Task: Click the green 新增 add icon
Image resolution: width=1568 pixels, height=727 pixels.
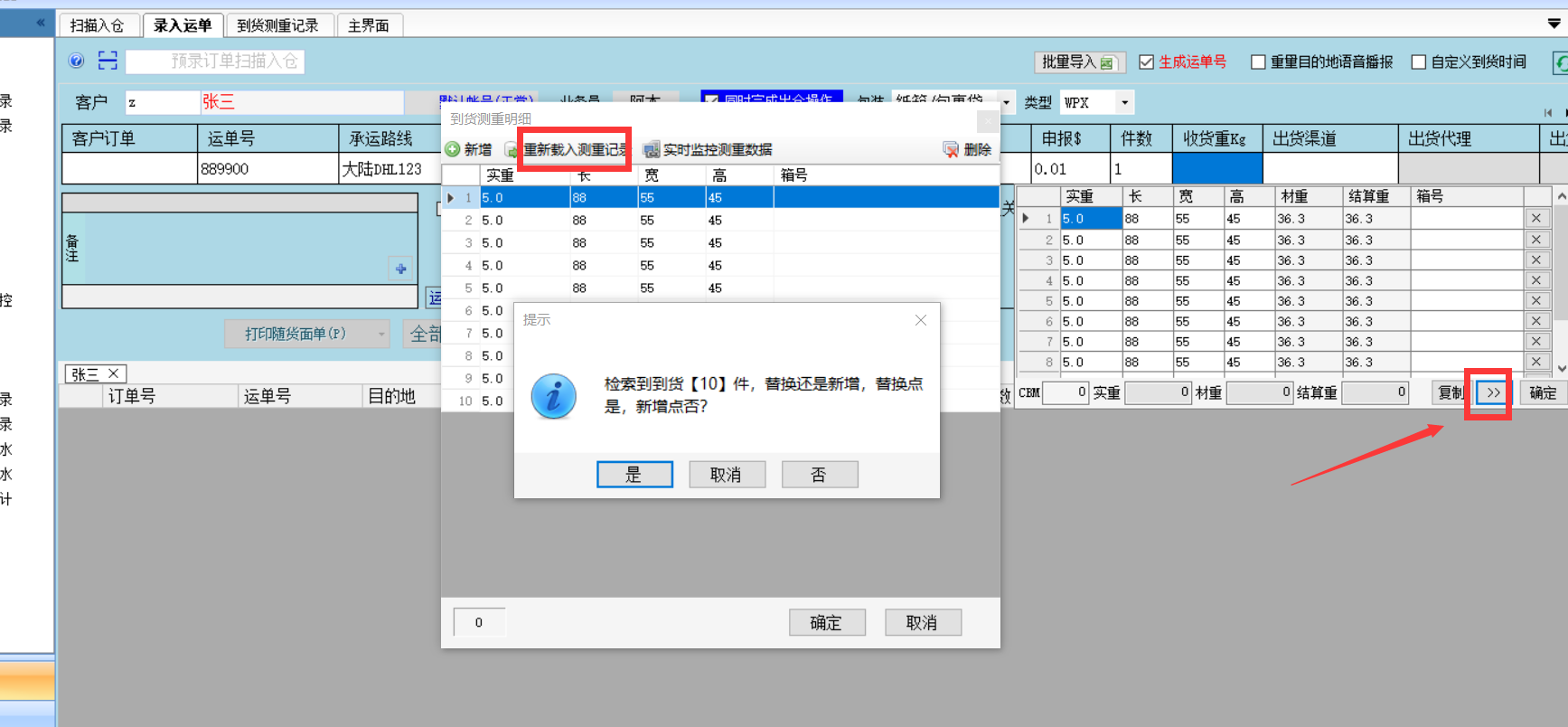Action: click(453, 149)
